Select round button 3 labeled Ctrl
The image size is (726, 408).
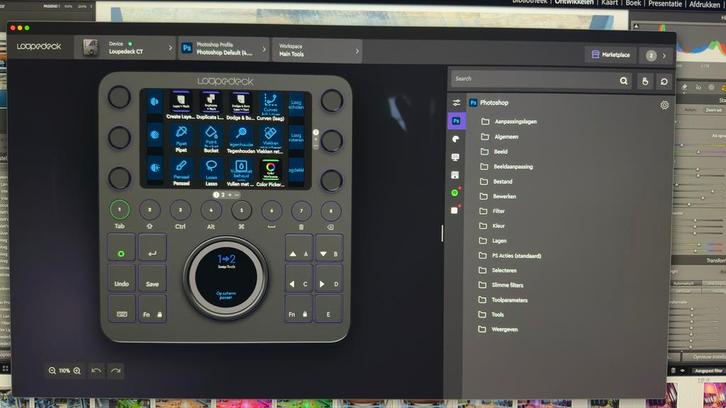pos(180,210)
